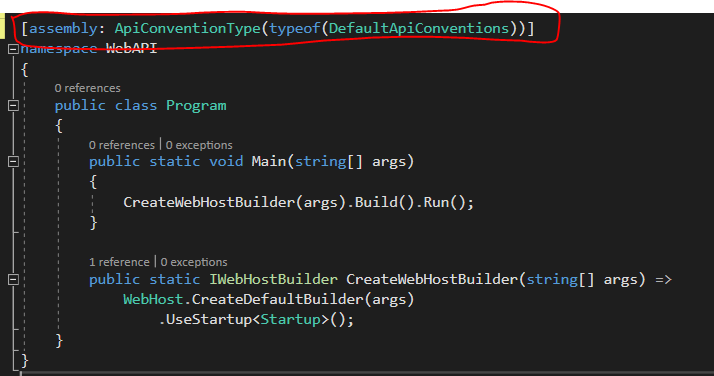Click the DefaultApiConventions type name

coord(419,29)
